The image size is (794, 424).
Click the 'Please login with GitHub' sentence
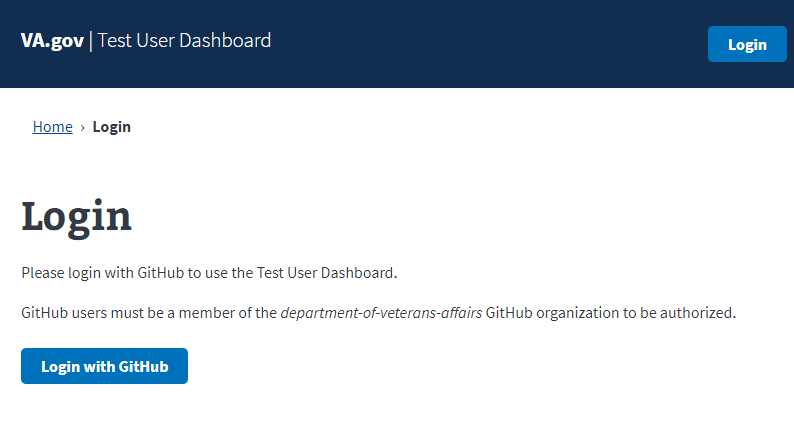tap(209, 272)
